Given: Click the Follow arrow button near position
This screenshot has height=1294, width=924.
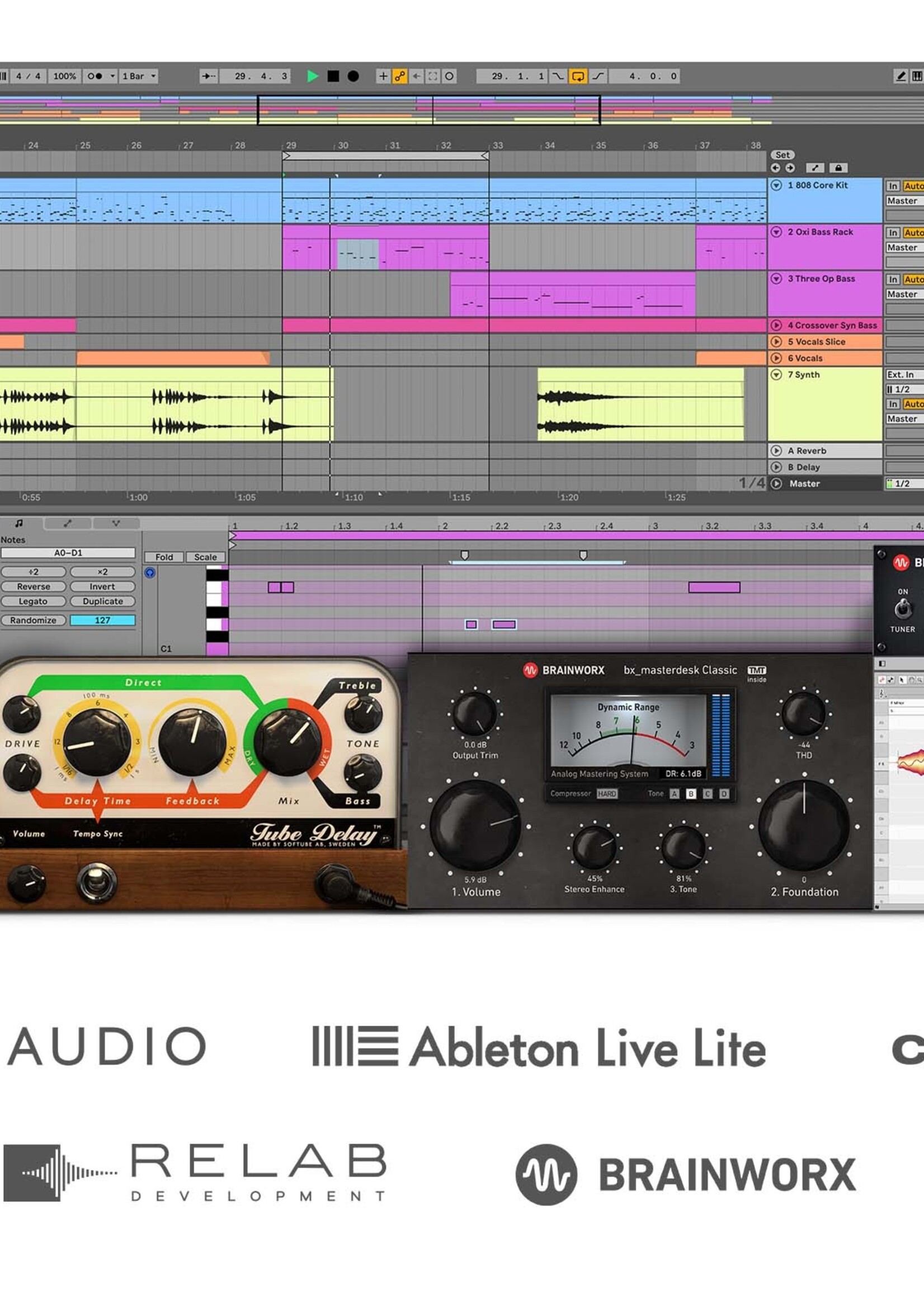Looking at the screenshot, I should click(208, 76).
